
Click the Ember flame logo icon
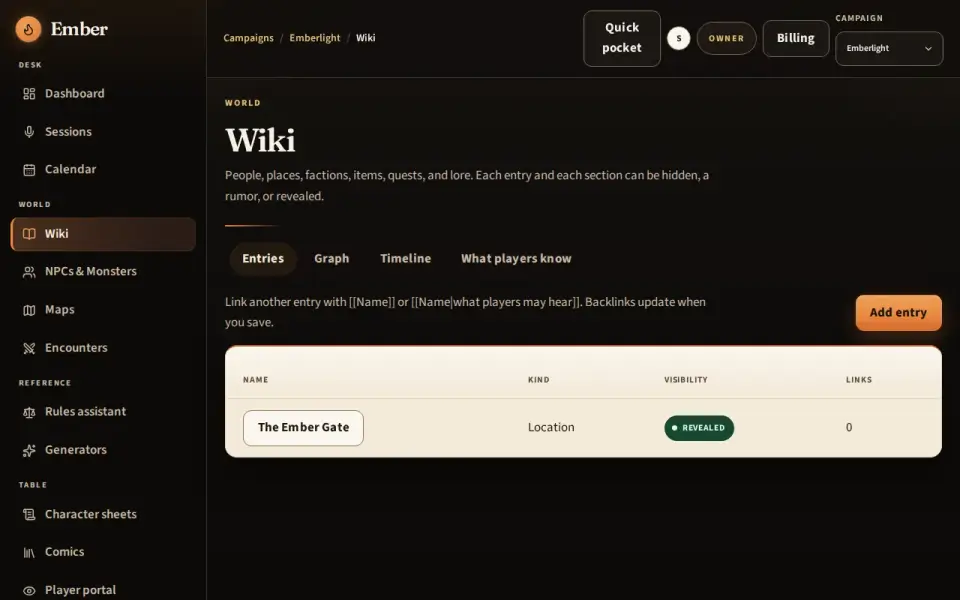pyautogui.click(x=28, y=29)
